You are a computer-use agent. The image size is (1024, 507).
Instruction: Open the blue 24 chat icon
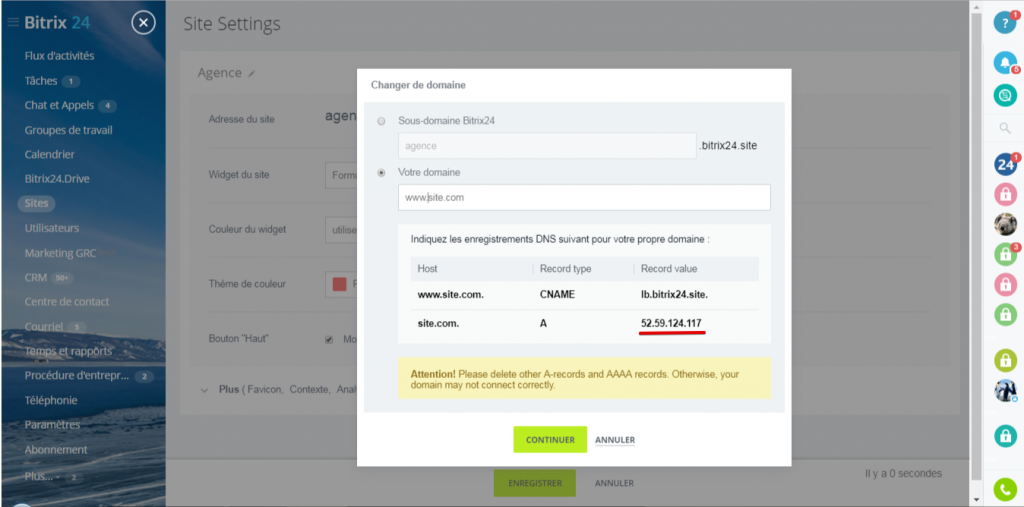coord(1005,165)
